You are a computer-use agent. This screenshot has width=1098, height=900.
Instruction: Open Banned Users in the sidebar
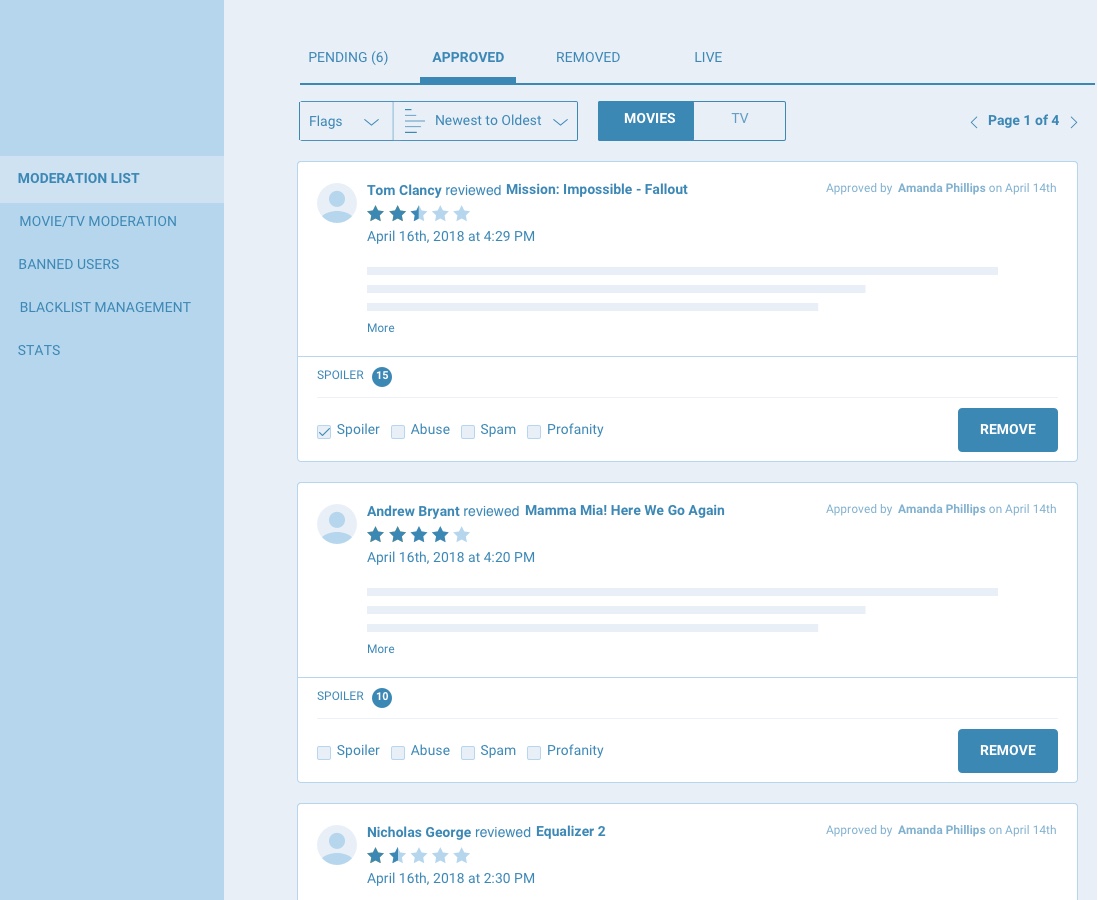(69, 265)
